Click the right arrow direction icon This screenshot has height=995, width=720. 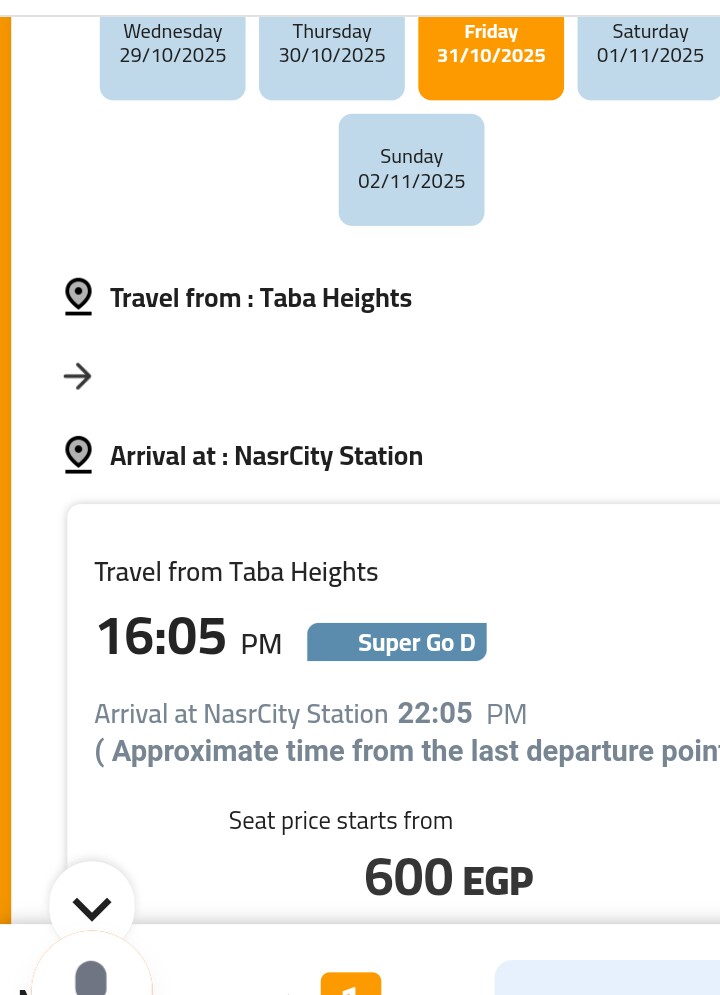pyautogui.click(x=77, y=376)
